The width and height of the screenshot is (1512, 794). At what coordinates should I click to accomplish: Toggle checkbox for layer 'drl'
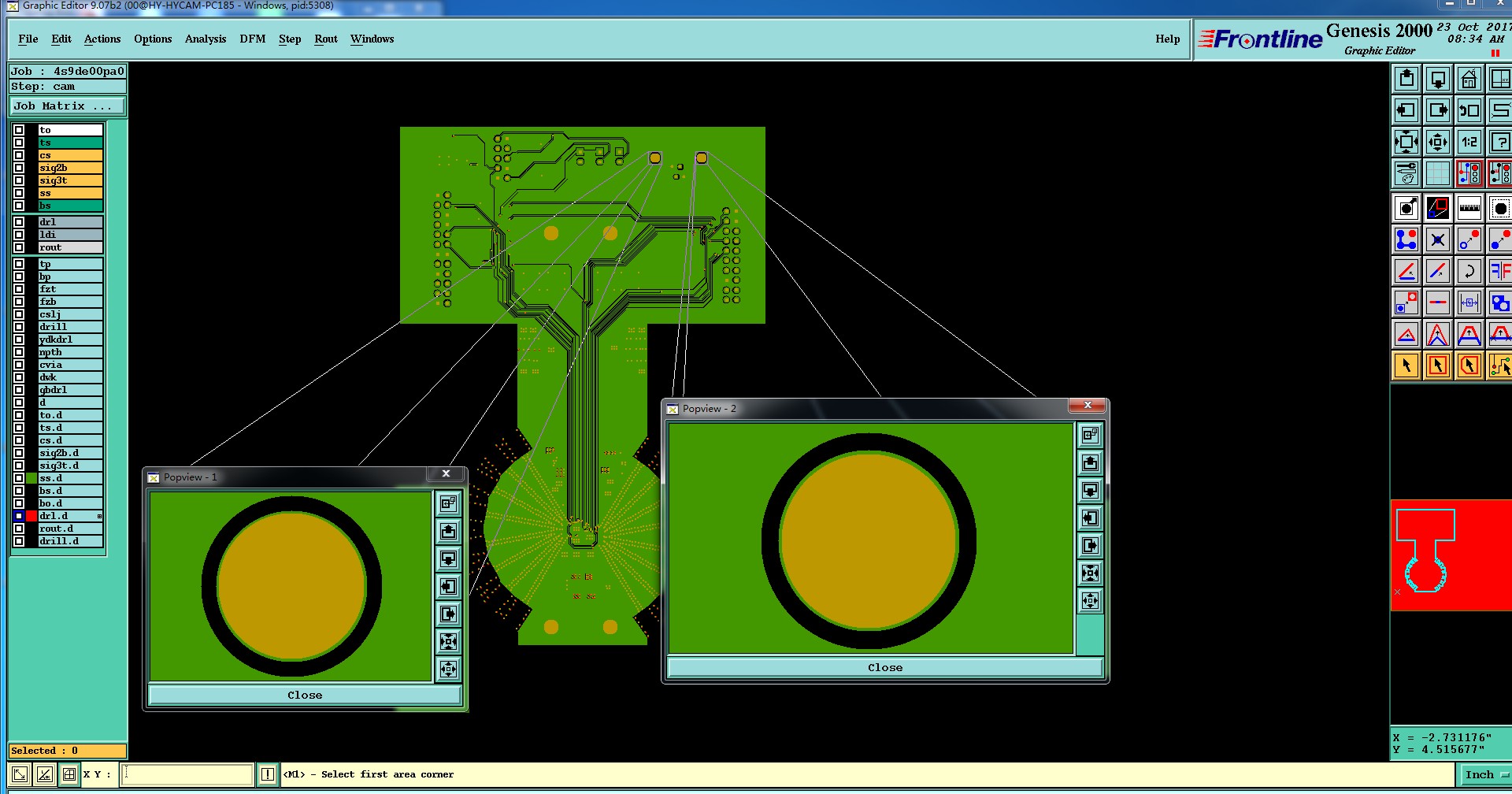coord(19,222)
